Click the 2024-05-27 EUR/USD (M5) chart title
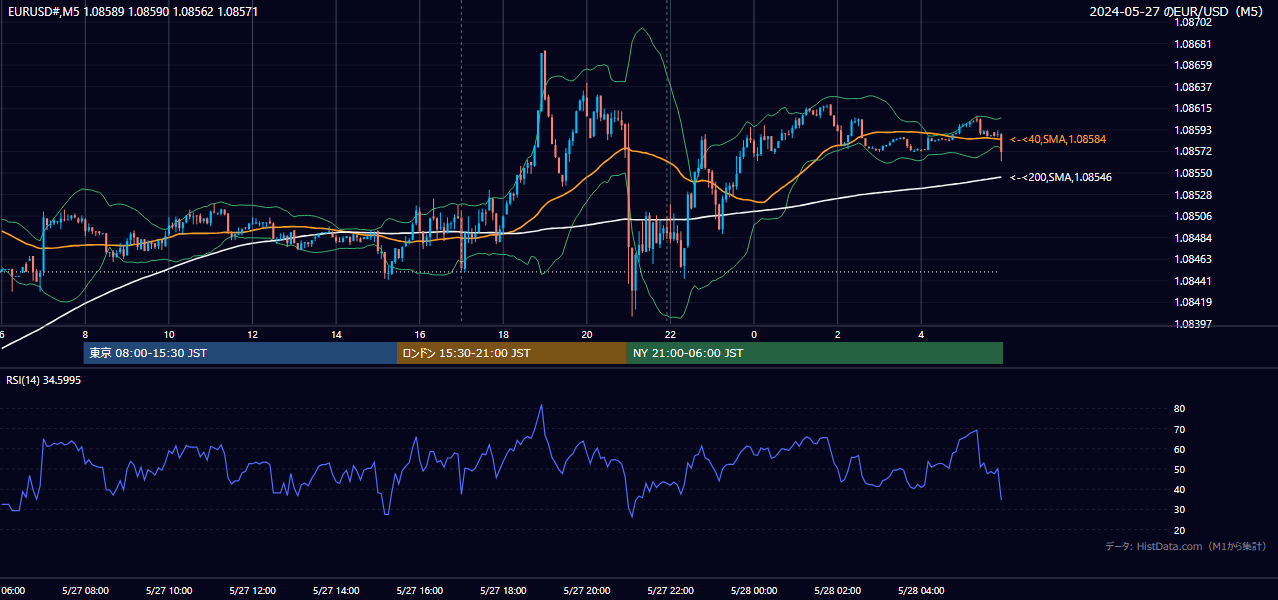1278x600 pixels. point(1177,11)
